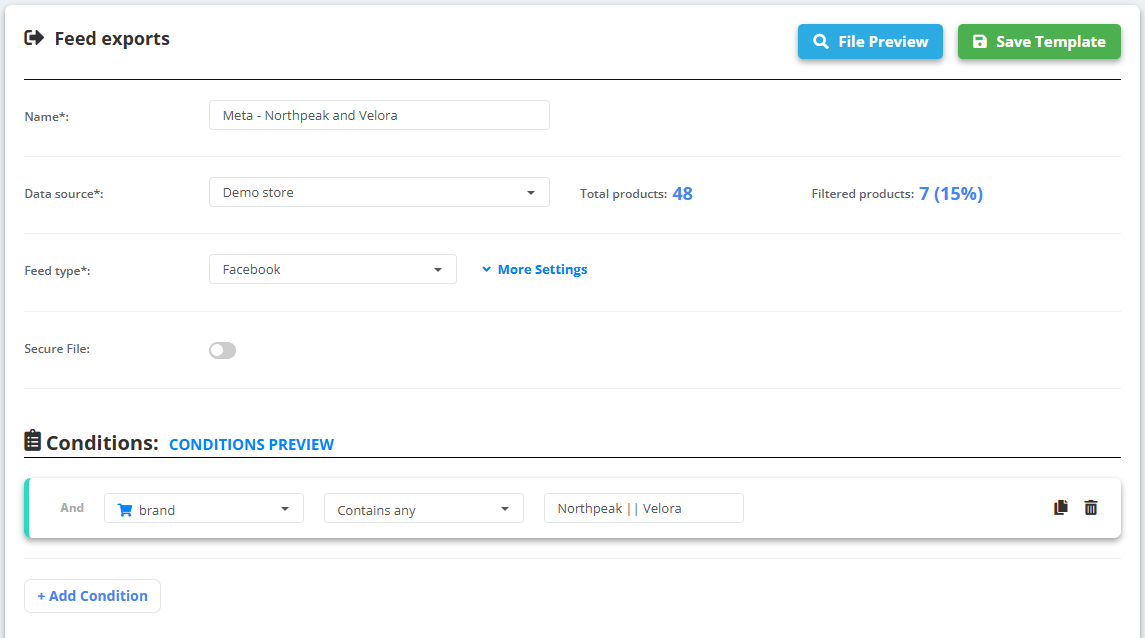Toggle the Secure File switch
Image resolution: width=1145 pixels, height=638 pixels.
[x=223, y=350]
